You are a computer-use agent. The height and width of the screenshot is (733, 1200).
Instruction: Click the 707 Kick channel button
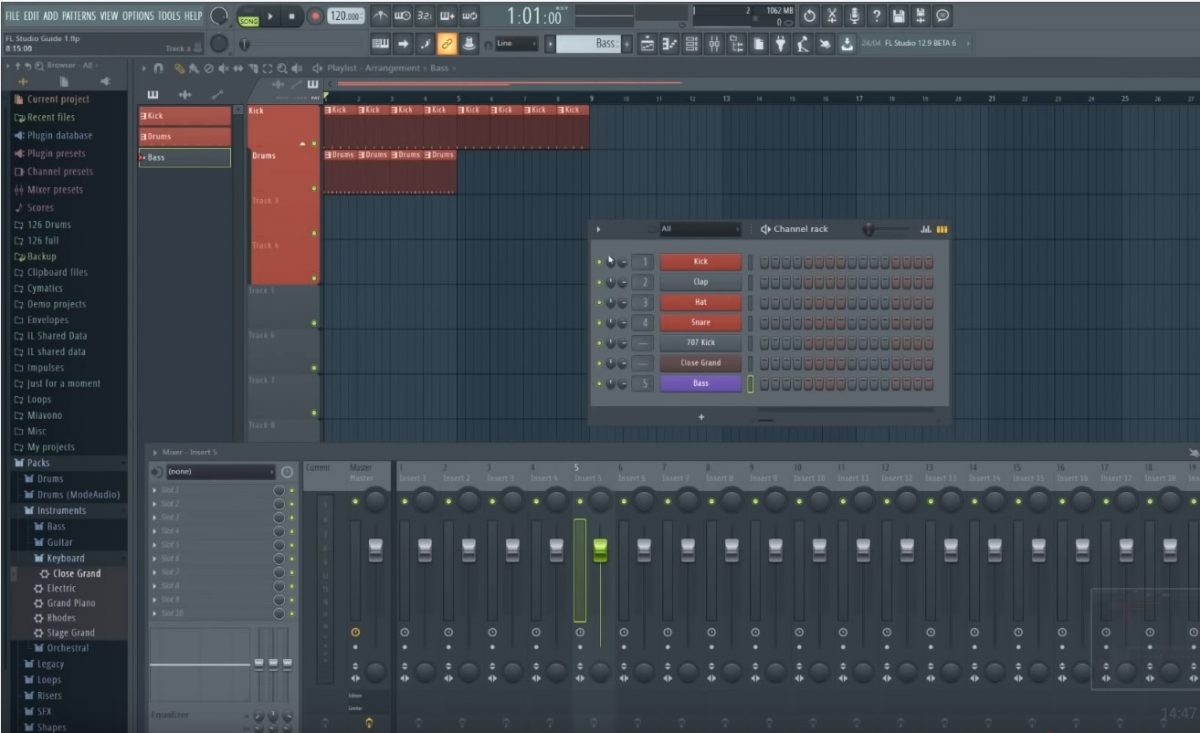pos(700,343)
